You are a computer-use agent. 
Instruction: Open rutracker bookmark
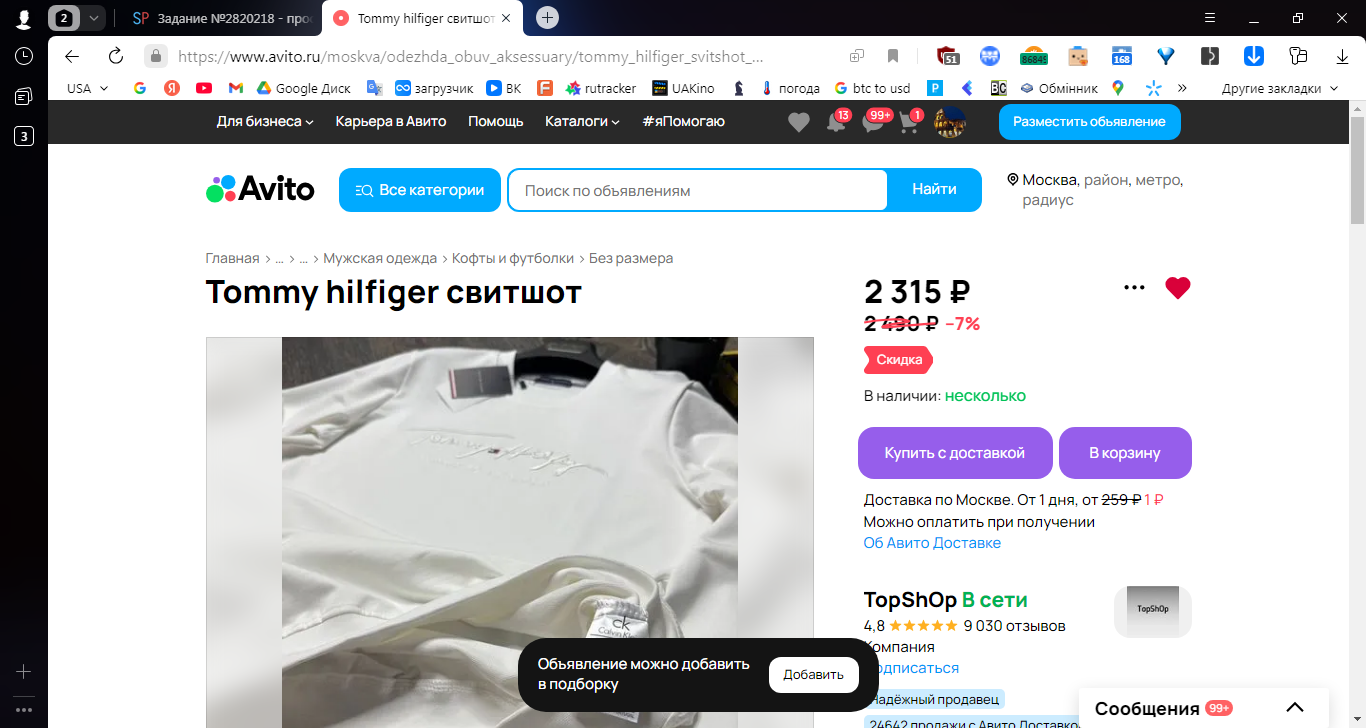pos(600,88)
